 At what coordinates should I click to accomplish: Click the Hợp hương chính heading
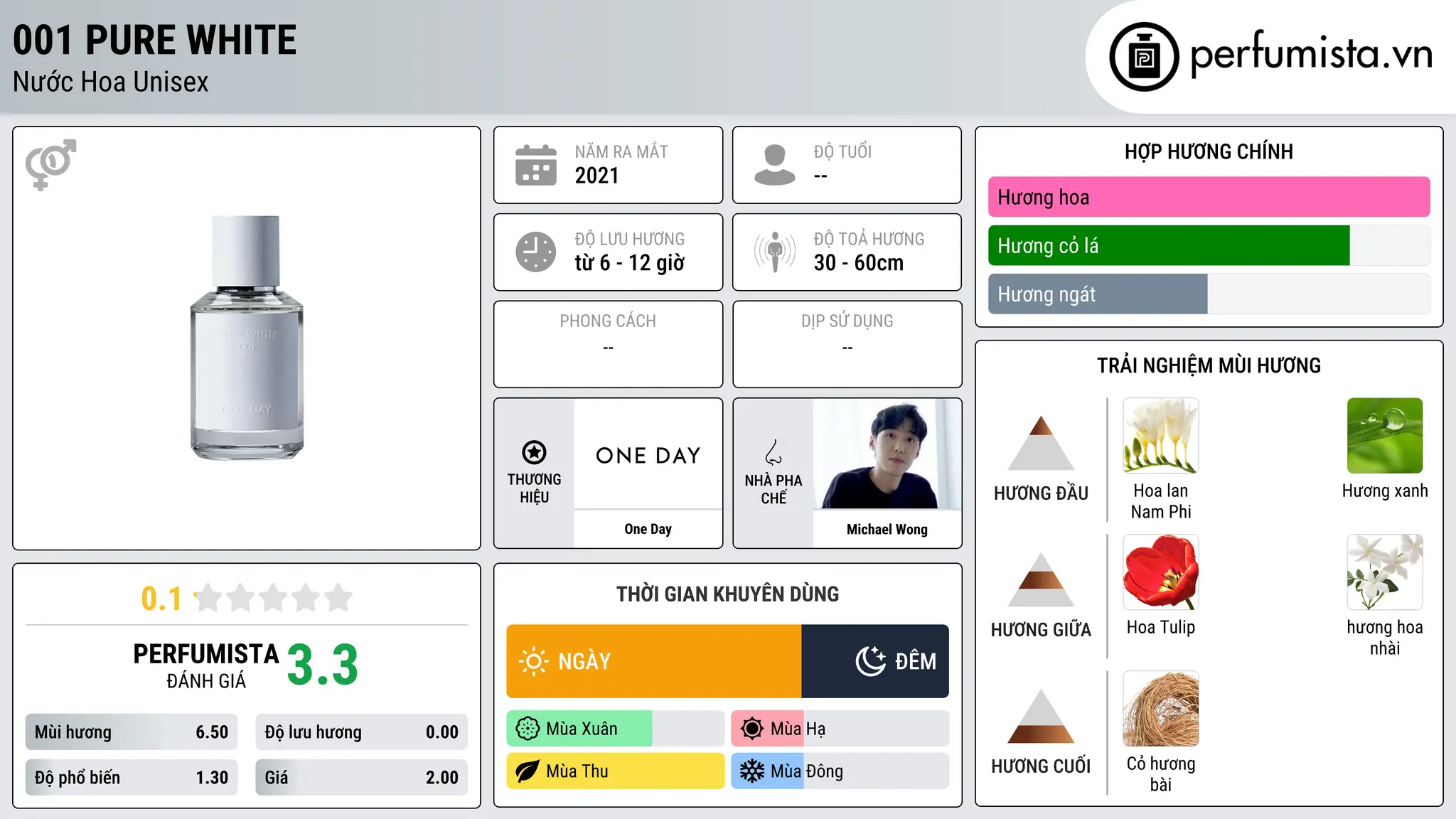click(1209, 151)
